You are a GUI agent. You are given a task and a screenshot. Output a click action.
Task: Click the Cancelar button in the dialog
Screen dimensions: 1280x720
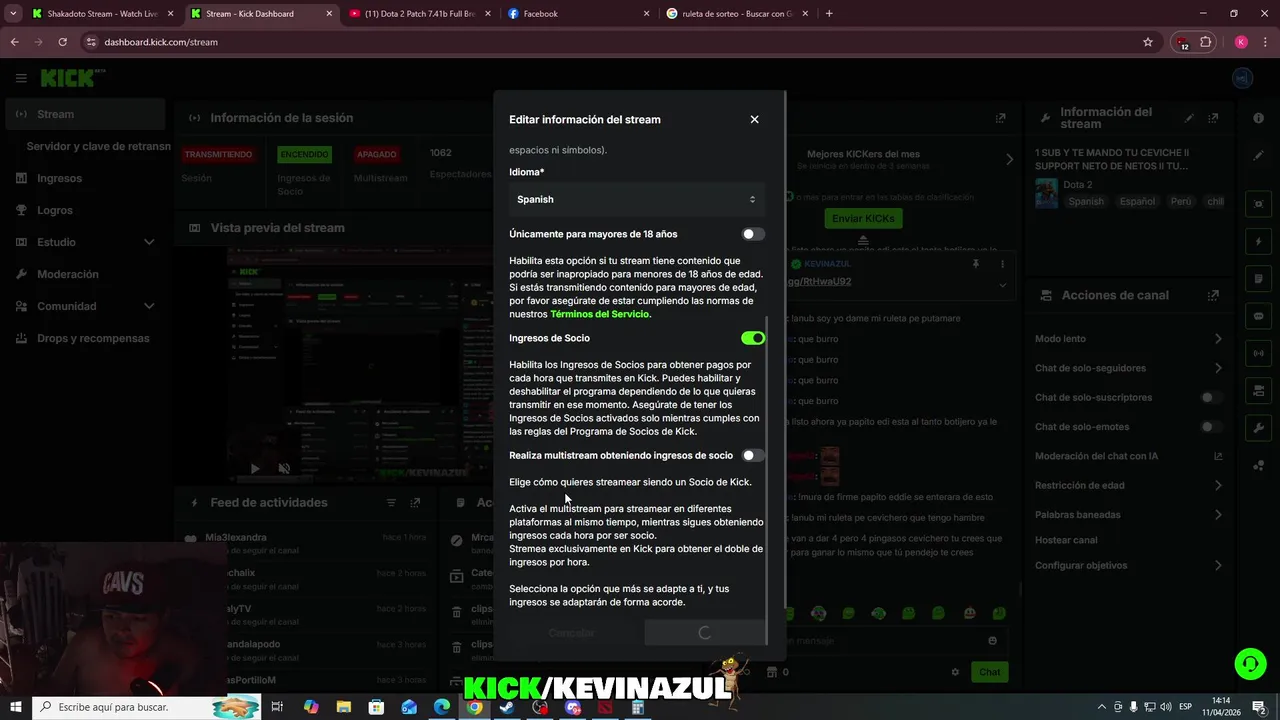click(572, 633)
